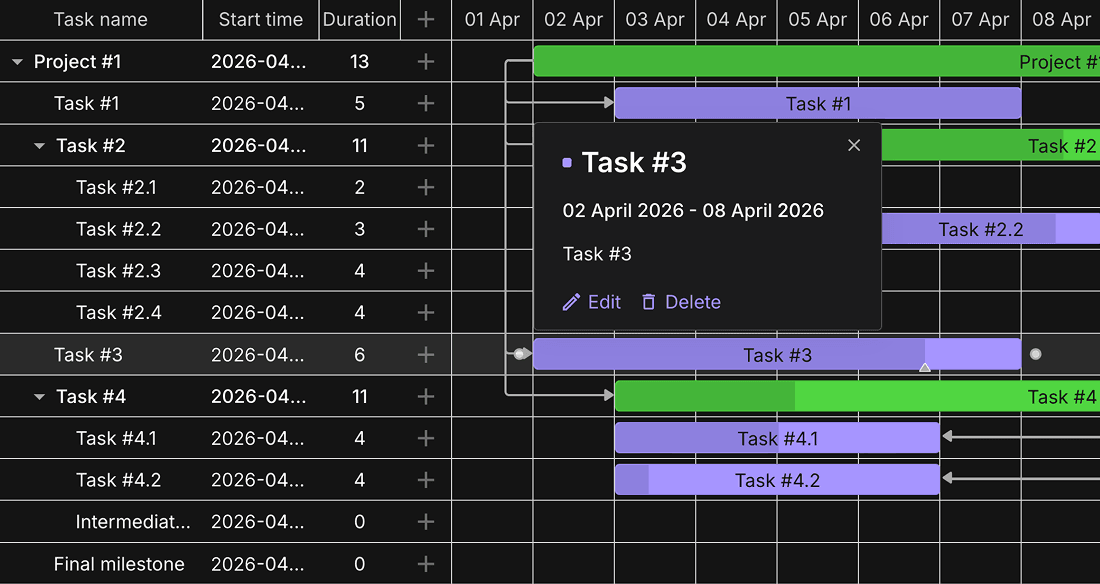This screenshot has width=1100, height=584.
Task: Click the left link circle of Task #3 bar
Action: point(519,354)
